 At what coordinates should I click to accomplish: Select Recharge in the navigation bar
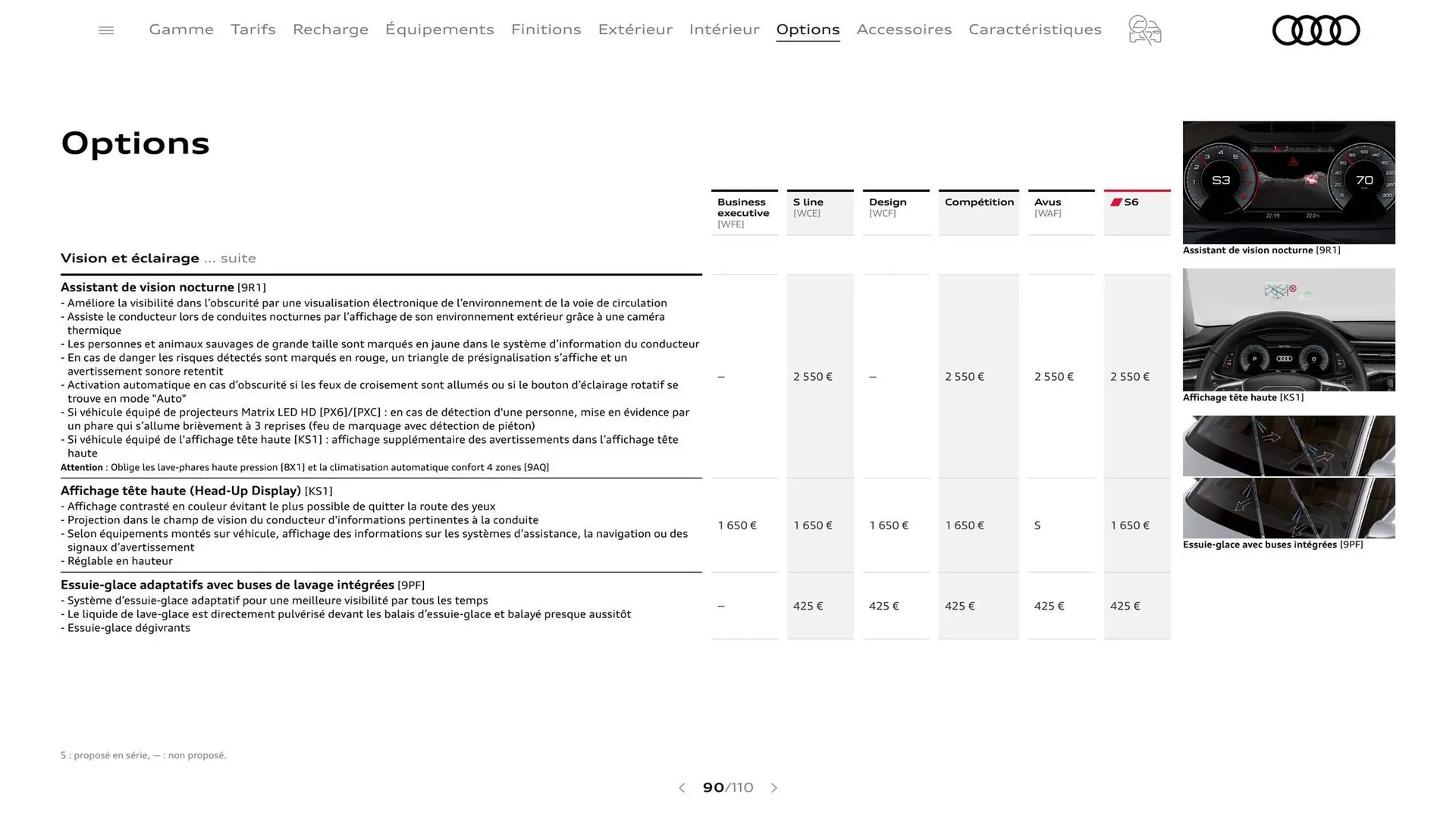[x=330, y=30]
